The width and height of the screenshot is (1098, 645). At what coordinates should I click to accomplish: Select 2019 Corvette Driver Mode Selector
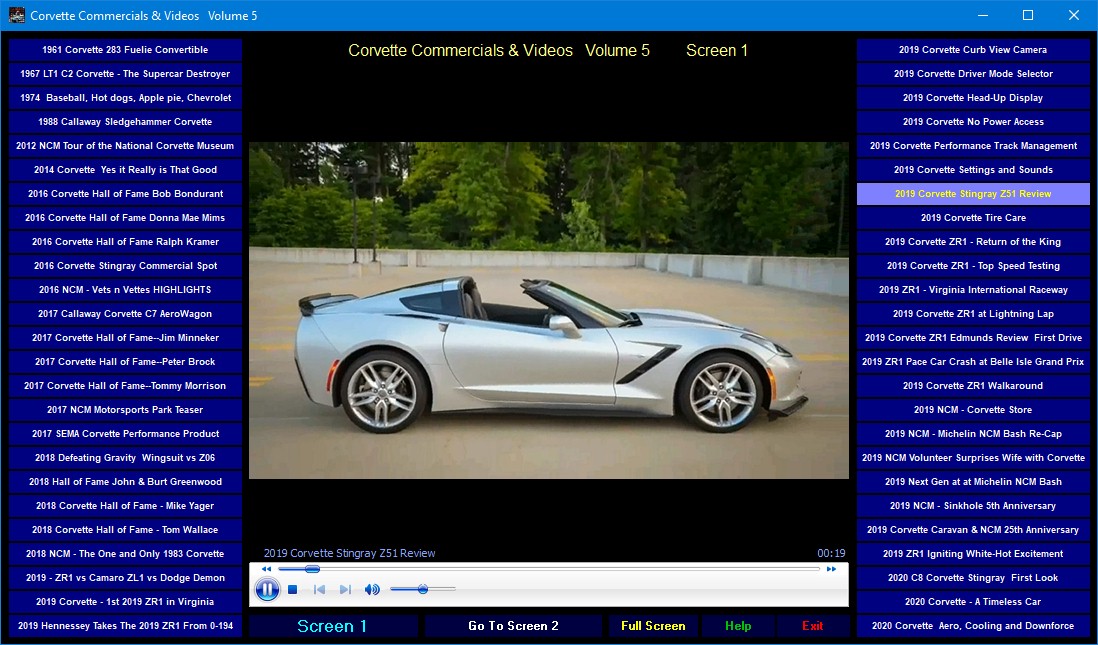click(973, 74)
